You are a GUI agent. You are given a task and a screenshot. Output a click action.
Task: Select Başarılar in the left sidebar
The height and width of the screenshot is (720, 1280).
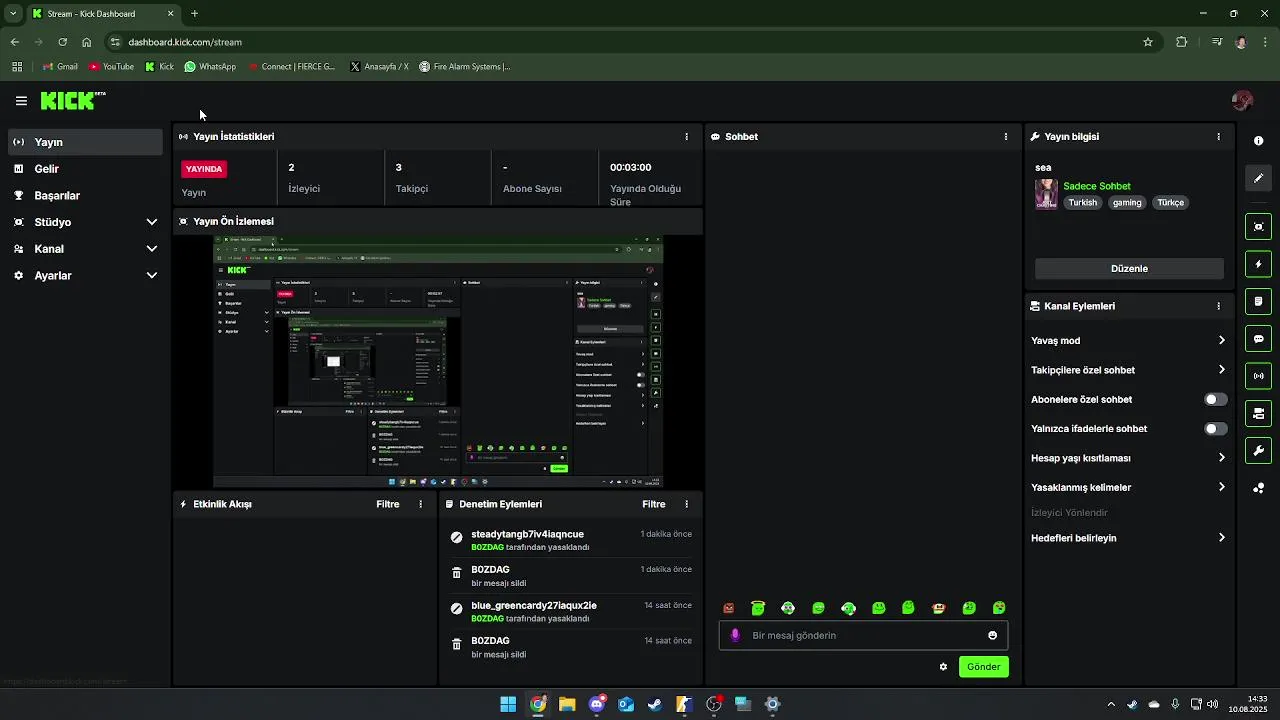click(x=85, y=196)
